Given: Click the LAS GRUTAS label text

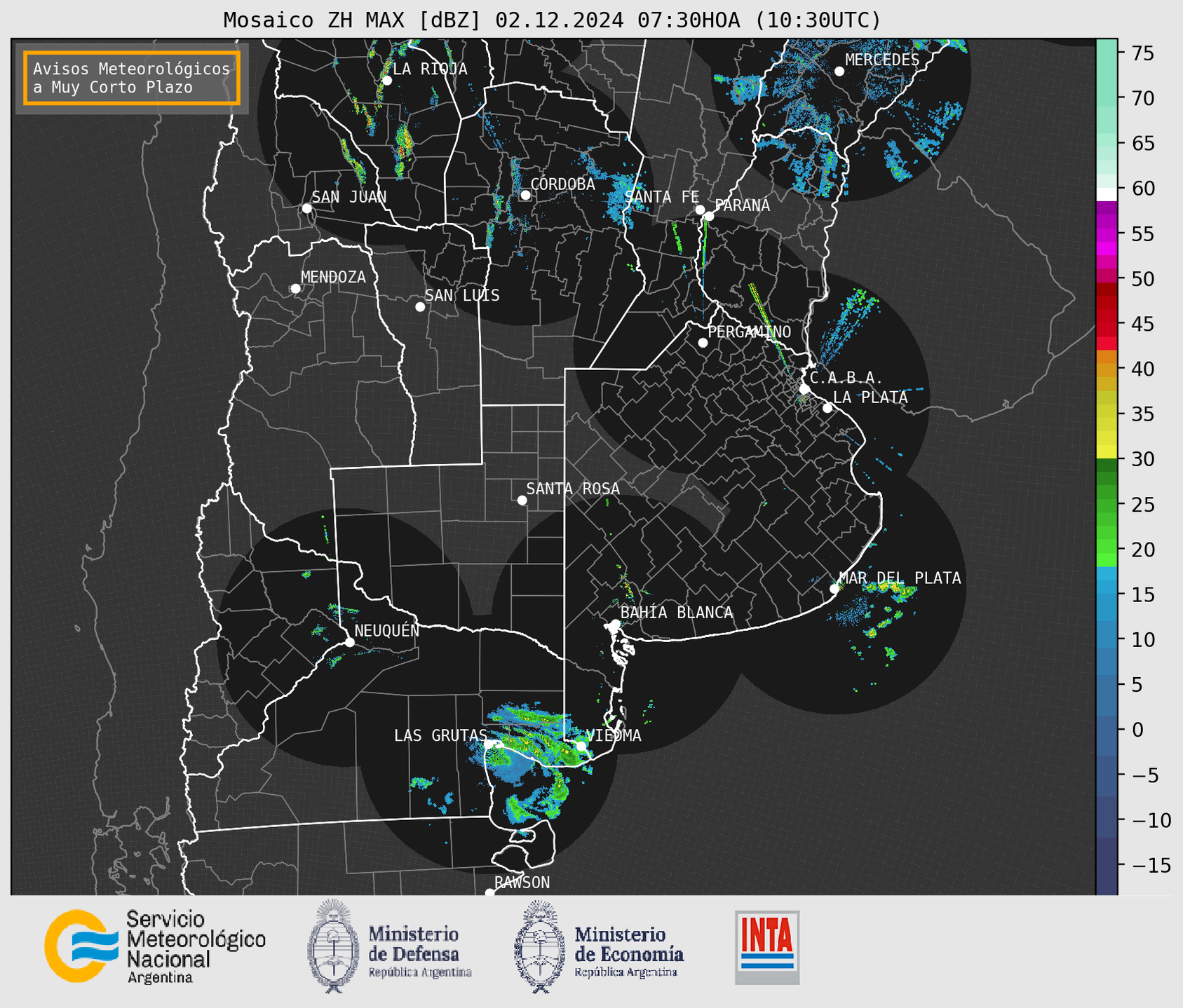Looking at the screenshot, I should (440, 735).
